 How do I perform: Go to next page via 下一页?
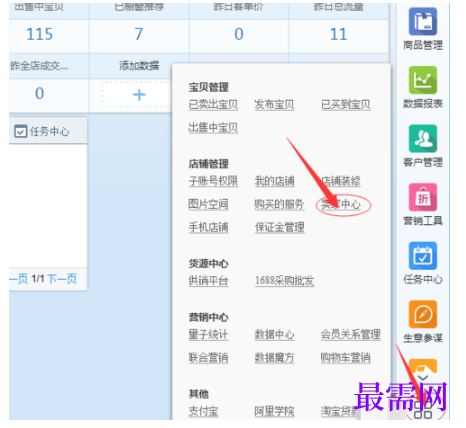click(x=62, y=279)
